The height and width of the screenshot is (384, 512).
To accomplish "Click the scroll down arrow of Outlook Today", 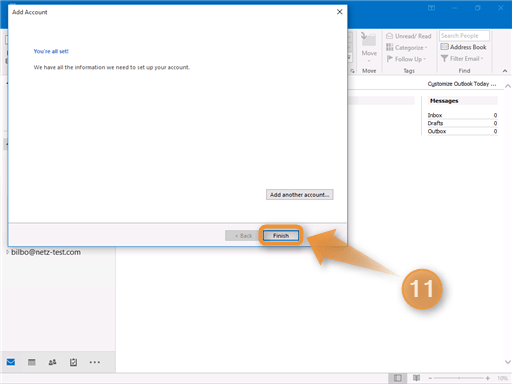I will 508,362.
